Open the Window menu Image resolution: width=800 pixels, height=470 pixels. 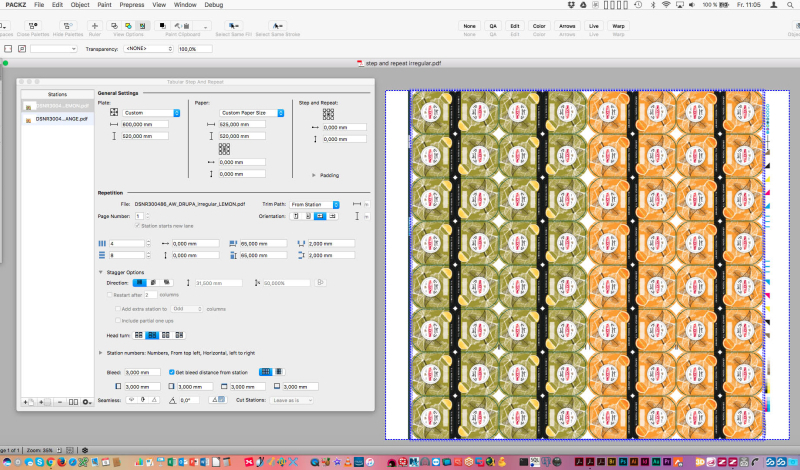point(185,5)
